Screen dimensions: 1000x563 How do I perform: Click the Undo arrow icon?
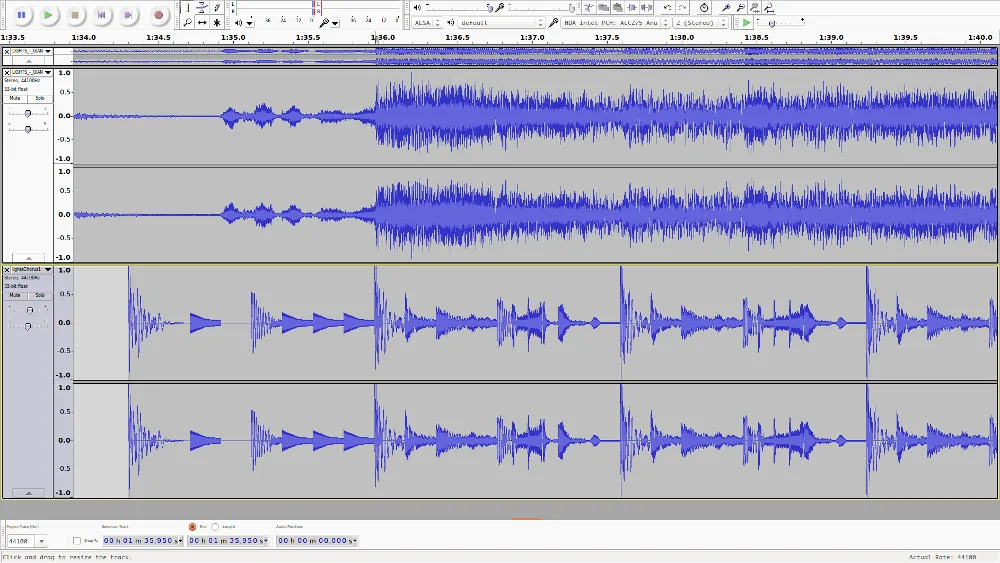pyautogui.click(x=667, y=8)
